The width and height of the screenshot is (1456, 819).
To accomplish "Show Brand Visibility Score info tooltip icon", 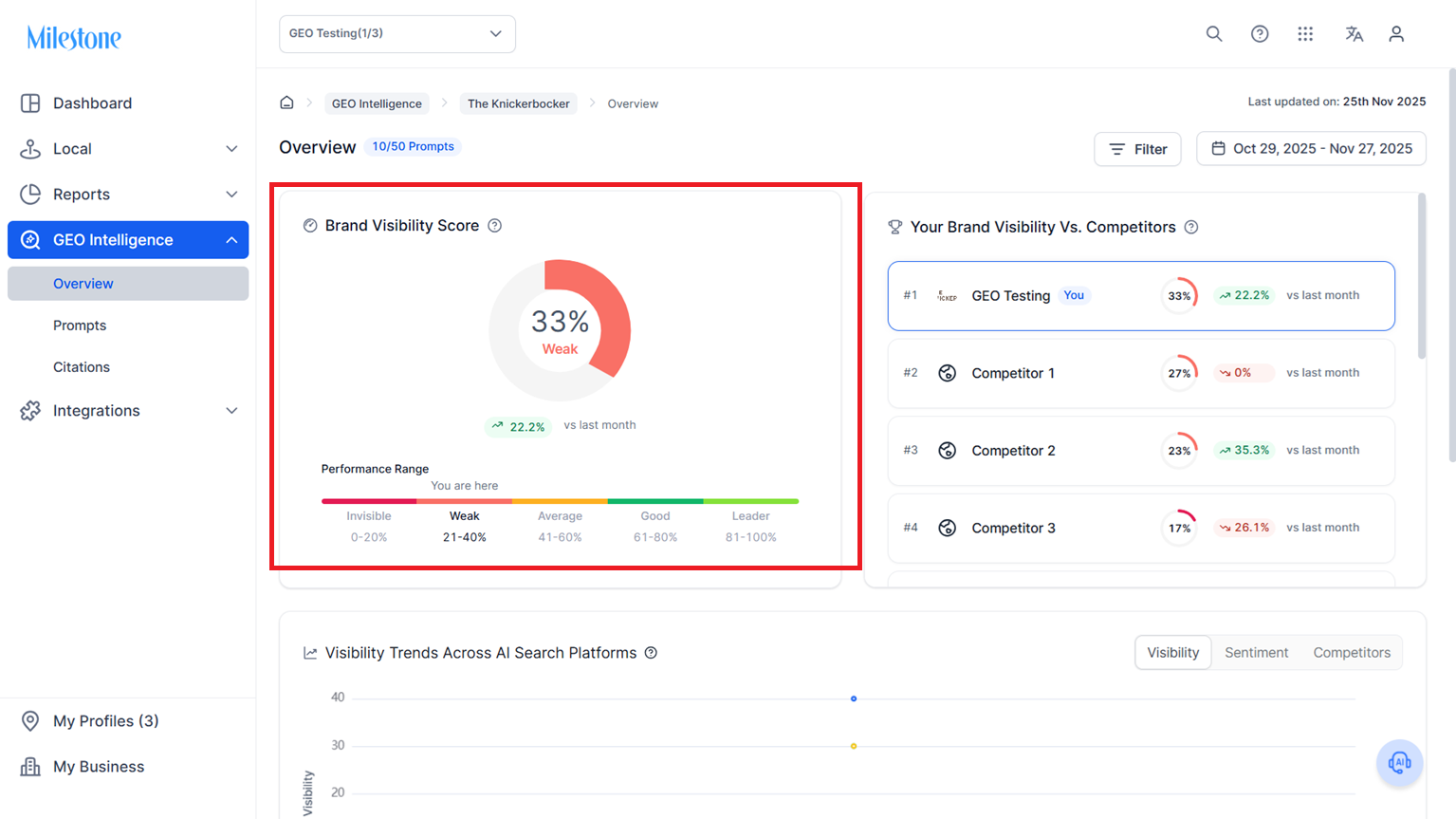I will tap(494, 226).
